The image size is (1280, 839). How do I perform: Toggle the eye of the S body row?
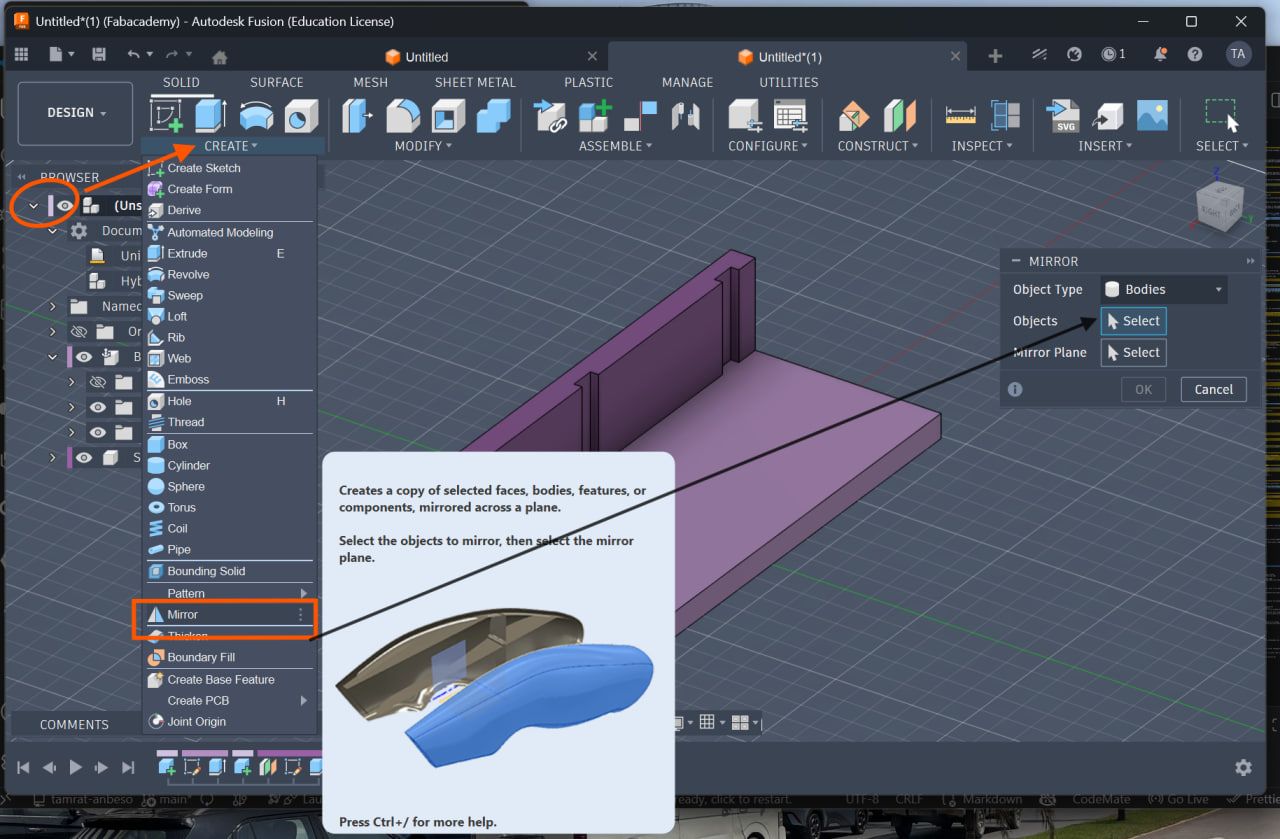pyautogui.click(x=84, y=457)
